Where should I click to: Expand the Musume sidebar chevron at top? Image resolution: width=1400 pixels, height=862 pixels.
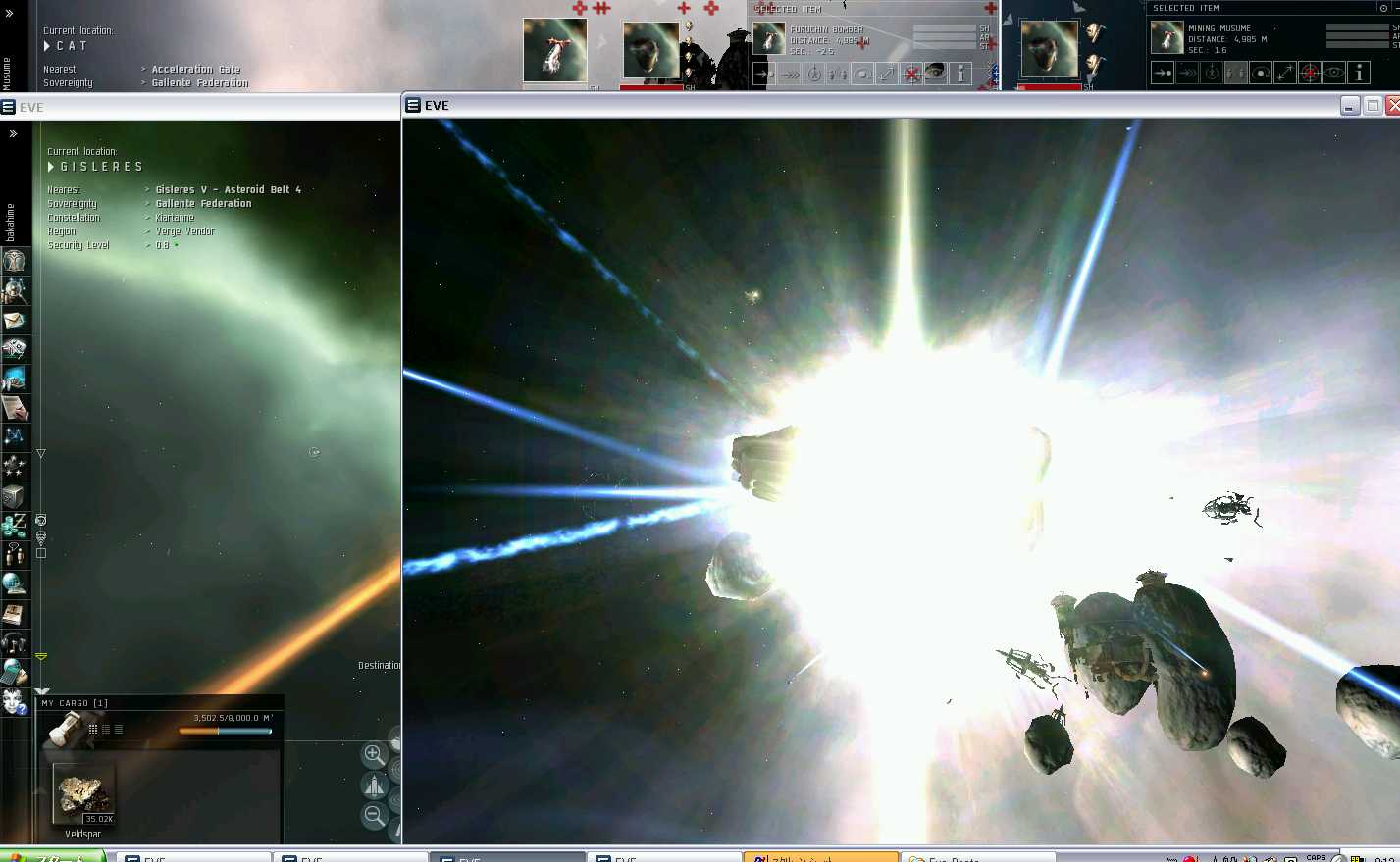click(10, 14)
